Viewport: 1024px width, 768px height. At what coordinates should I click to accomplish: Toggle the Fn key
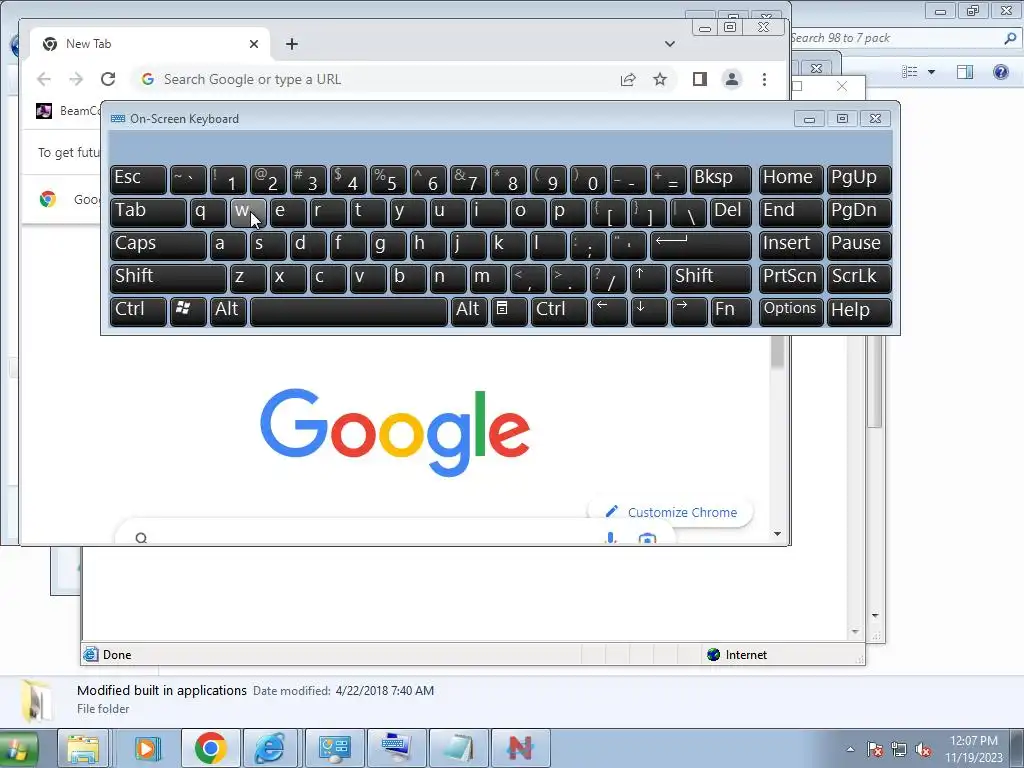[x=731, y=311]
